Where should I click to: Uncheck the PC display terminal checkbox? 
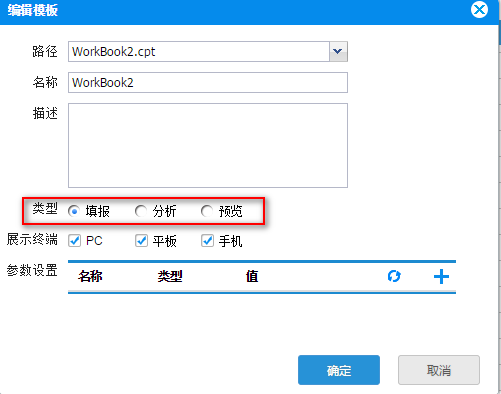pos(74,241)
